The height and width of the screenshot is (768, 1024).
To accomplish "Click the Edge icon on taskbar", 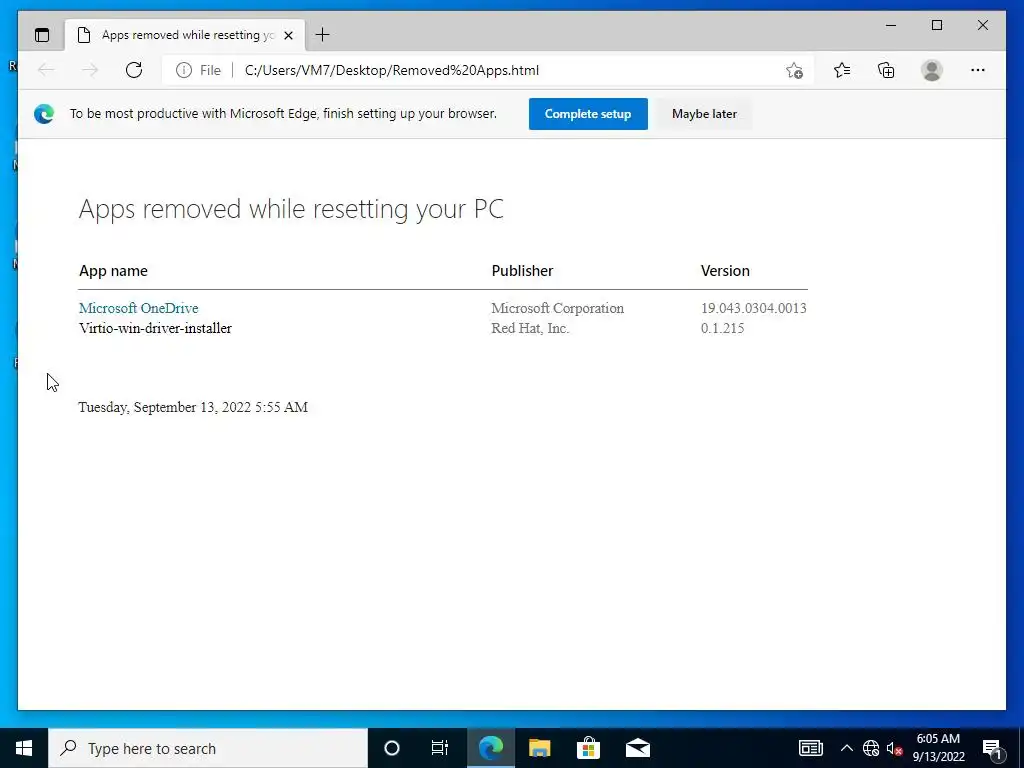I will pyautogui.click(x=490, y=748).
